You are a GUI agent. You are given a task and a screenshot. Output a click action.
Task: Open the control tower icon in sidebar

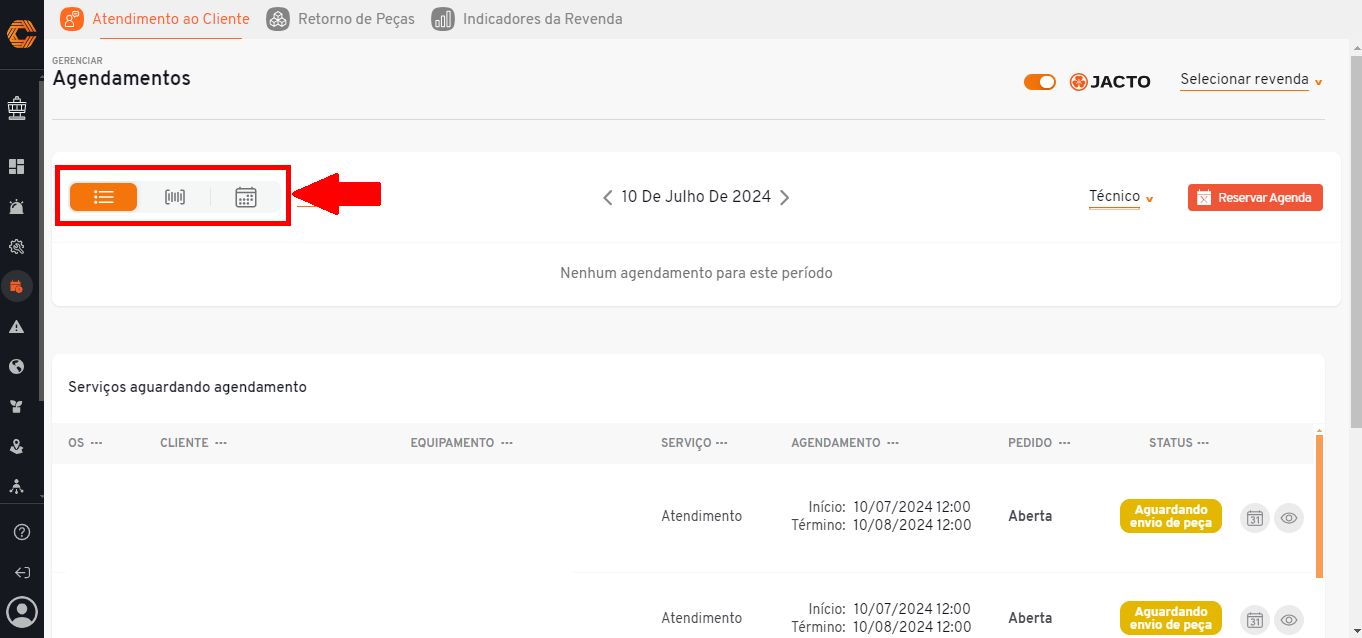[x=16, y=107]
